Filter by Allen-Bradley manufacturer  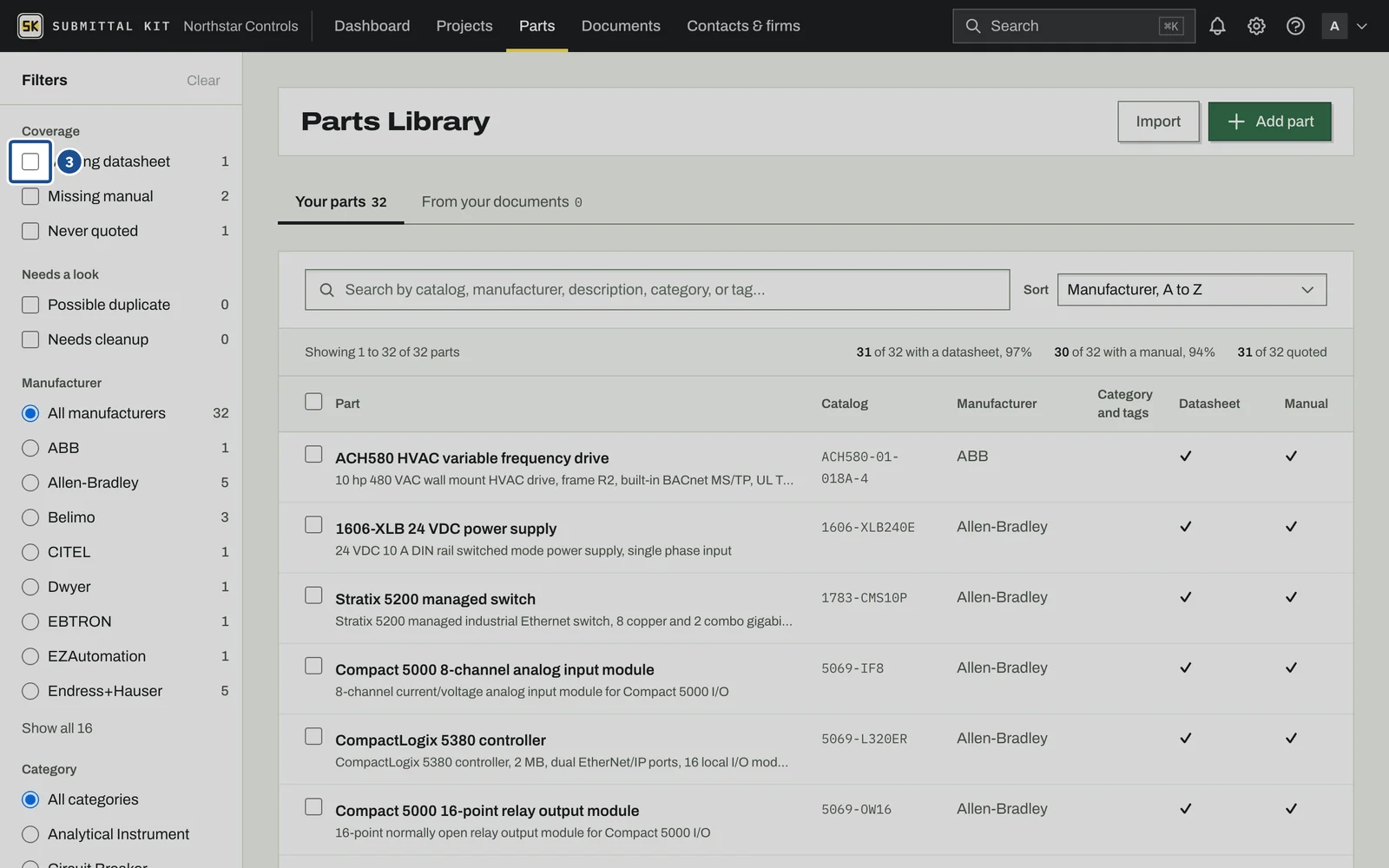30,483
